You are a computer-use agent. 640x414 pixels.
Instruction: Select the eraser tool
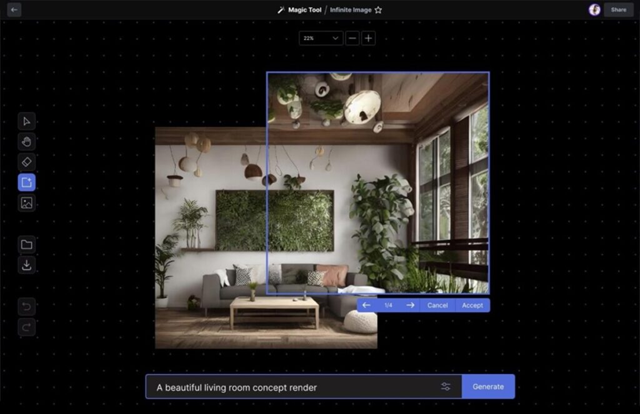(x=27, y=162)
